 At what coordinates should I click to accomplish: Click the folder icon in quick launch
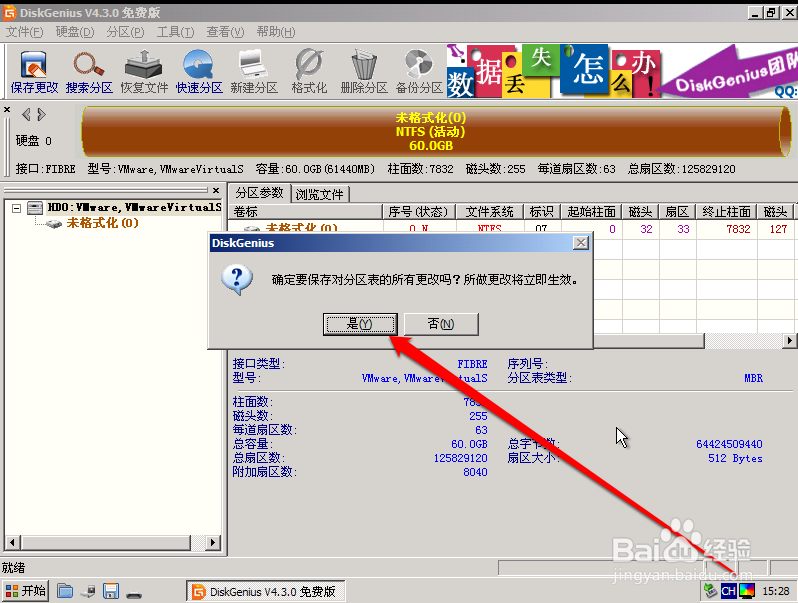(65, 591)
